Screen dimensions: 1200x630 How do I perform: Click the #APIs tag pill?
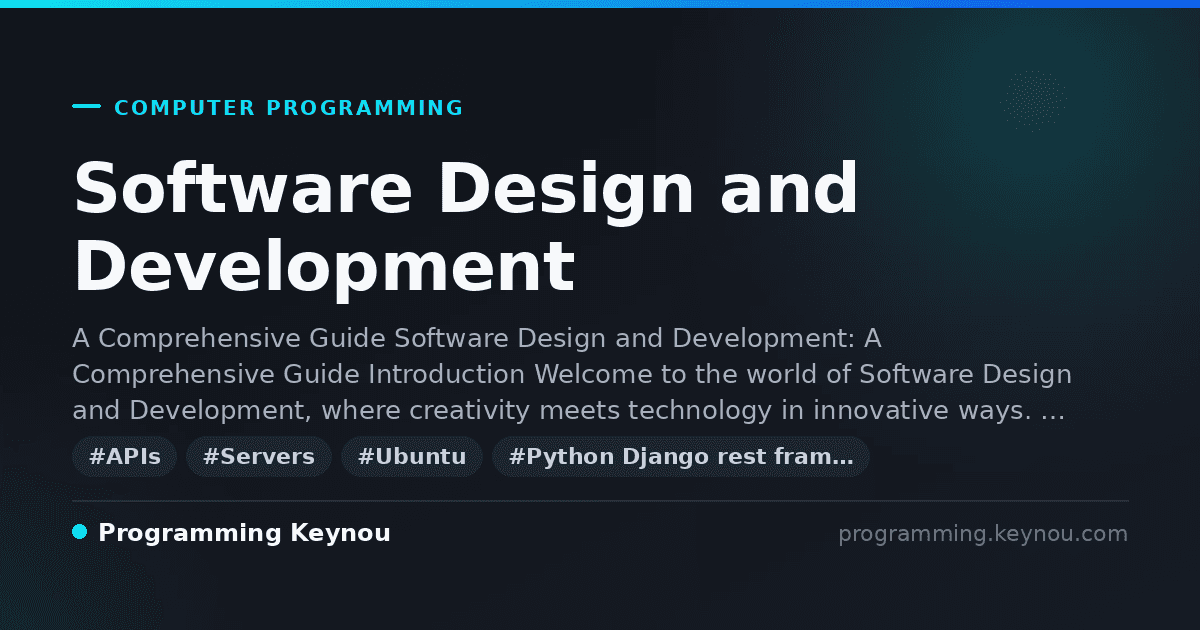[125, 457]
